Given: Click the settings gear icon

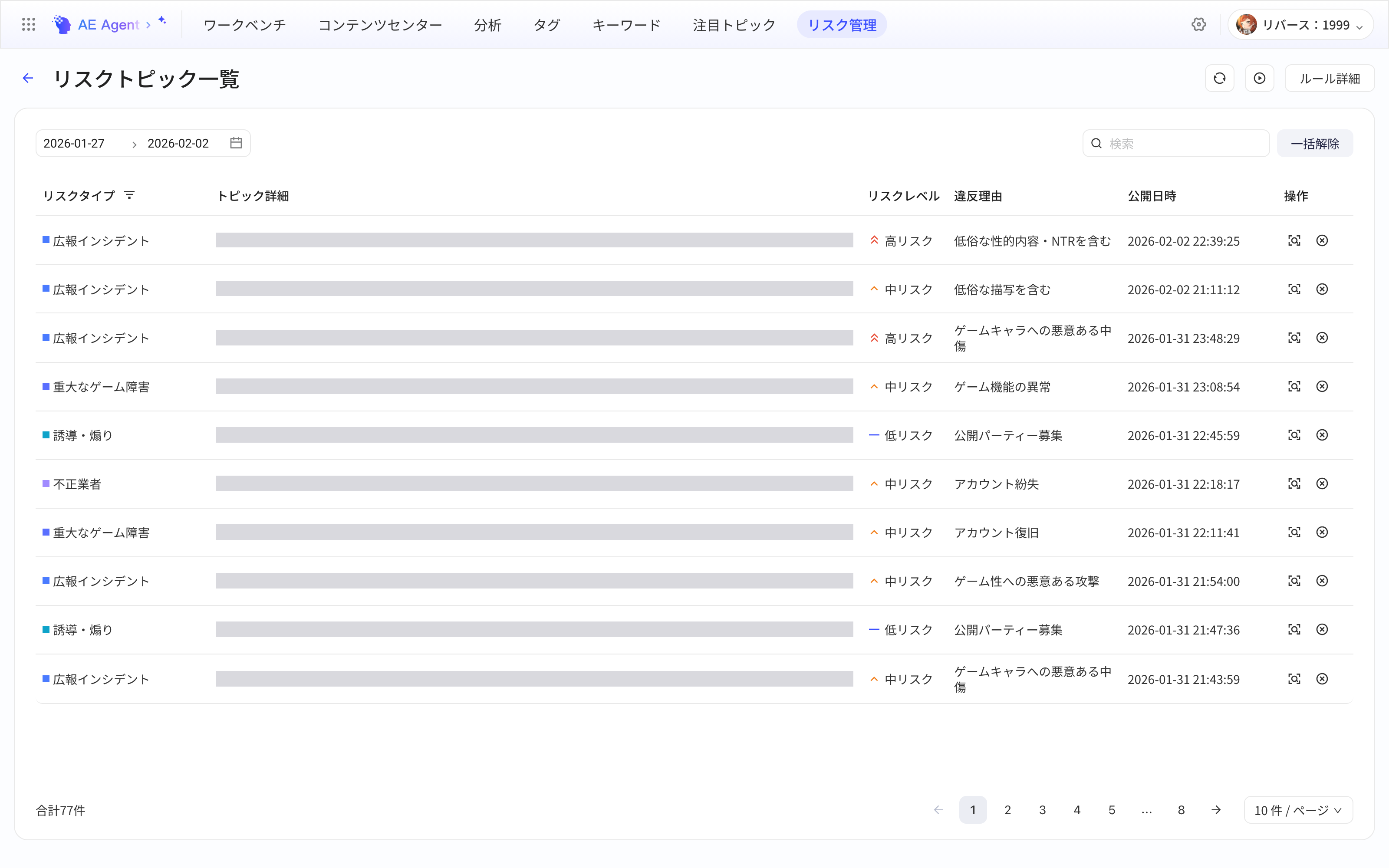Looking at the screenshot, I should (1198, 25).
